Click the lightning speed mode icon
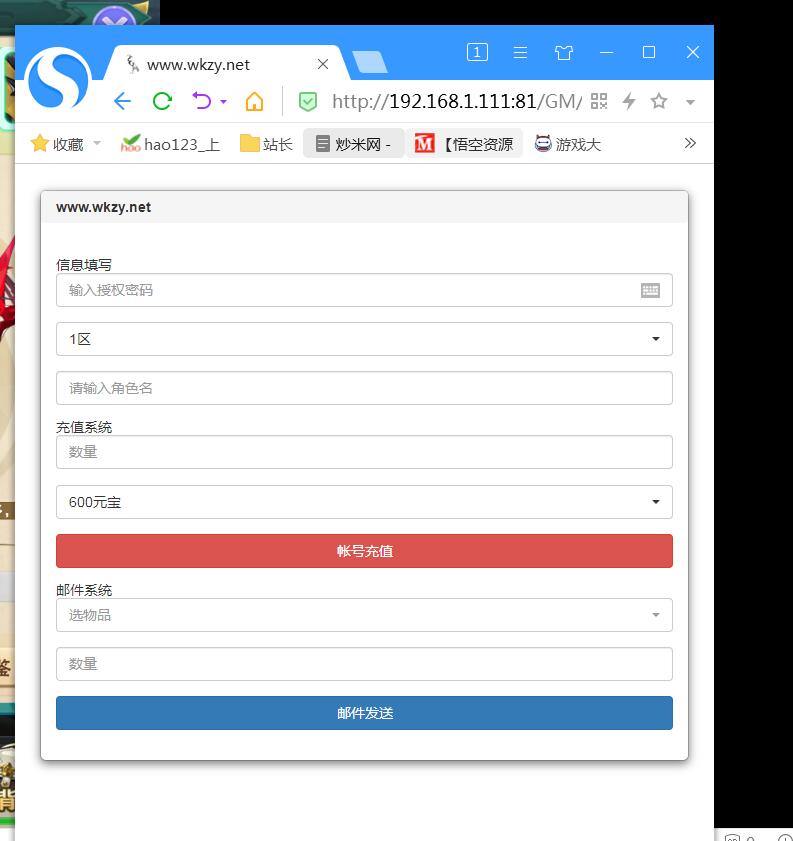Image resolution: width=793 pixels, height=841 pixels. [x=629, y=101]
